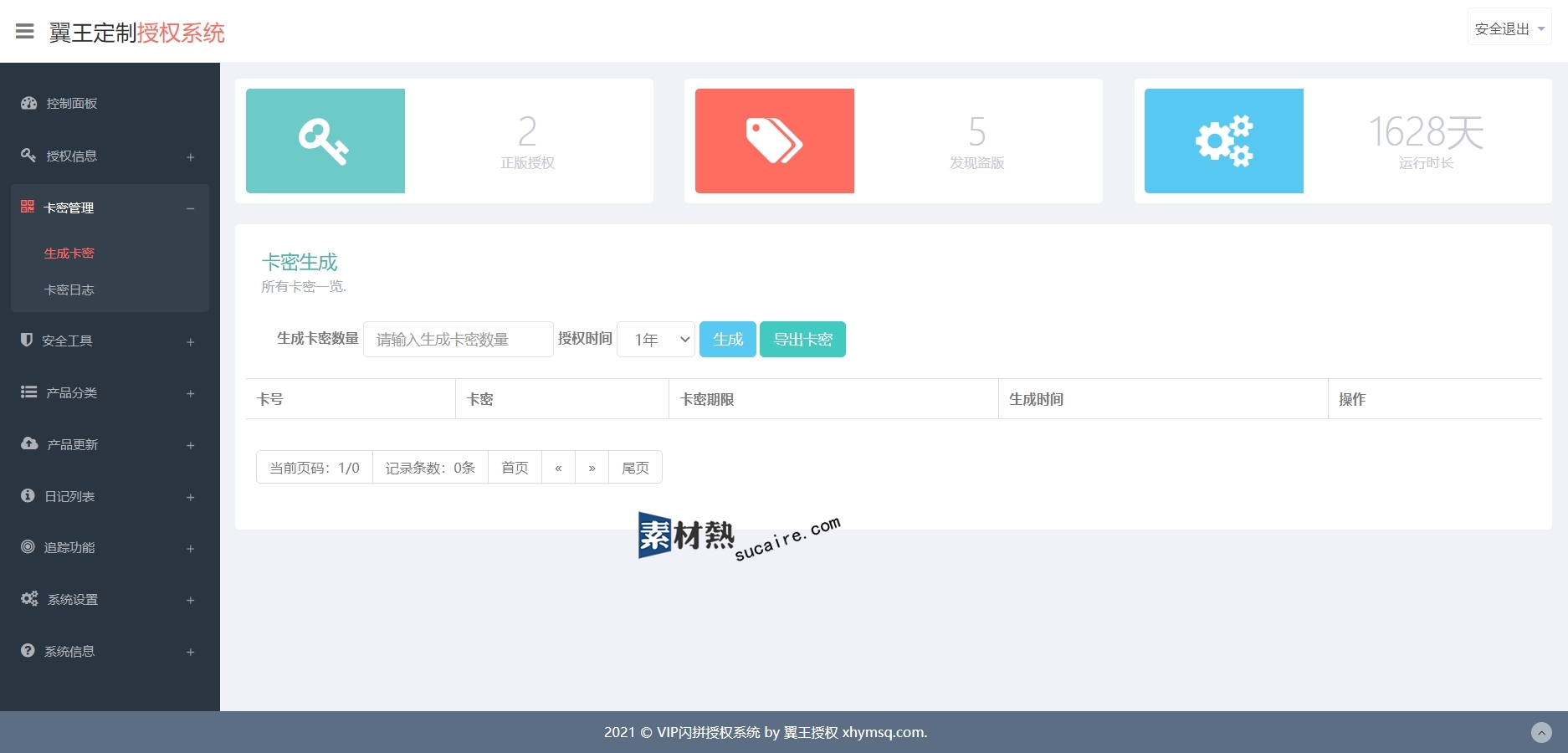Go to 尾页 last page
This screenshot has height=753, width=1568.
635,468
